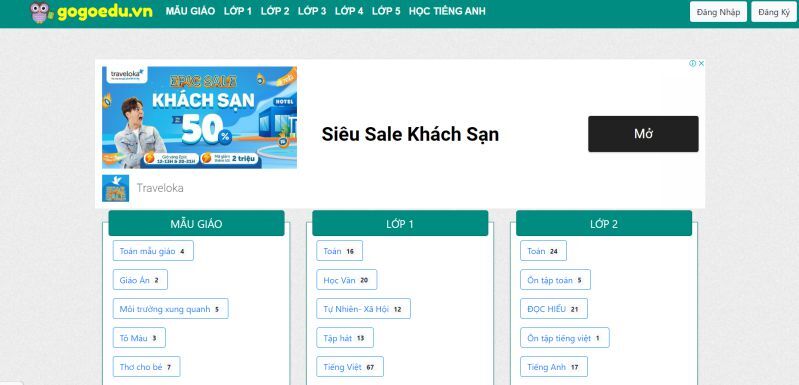Viewport: 799px width, 385px height.
Task: Click the small Traveloka advertiser icon
Action: click(x=115, y=188)
